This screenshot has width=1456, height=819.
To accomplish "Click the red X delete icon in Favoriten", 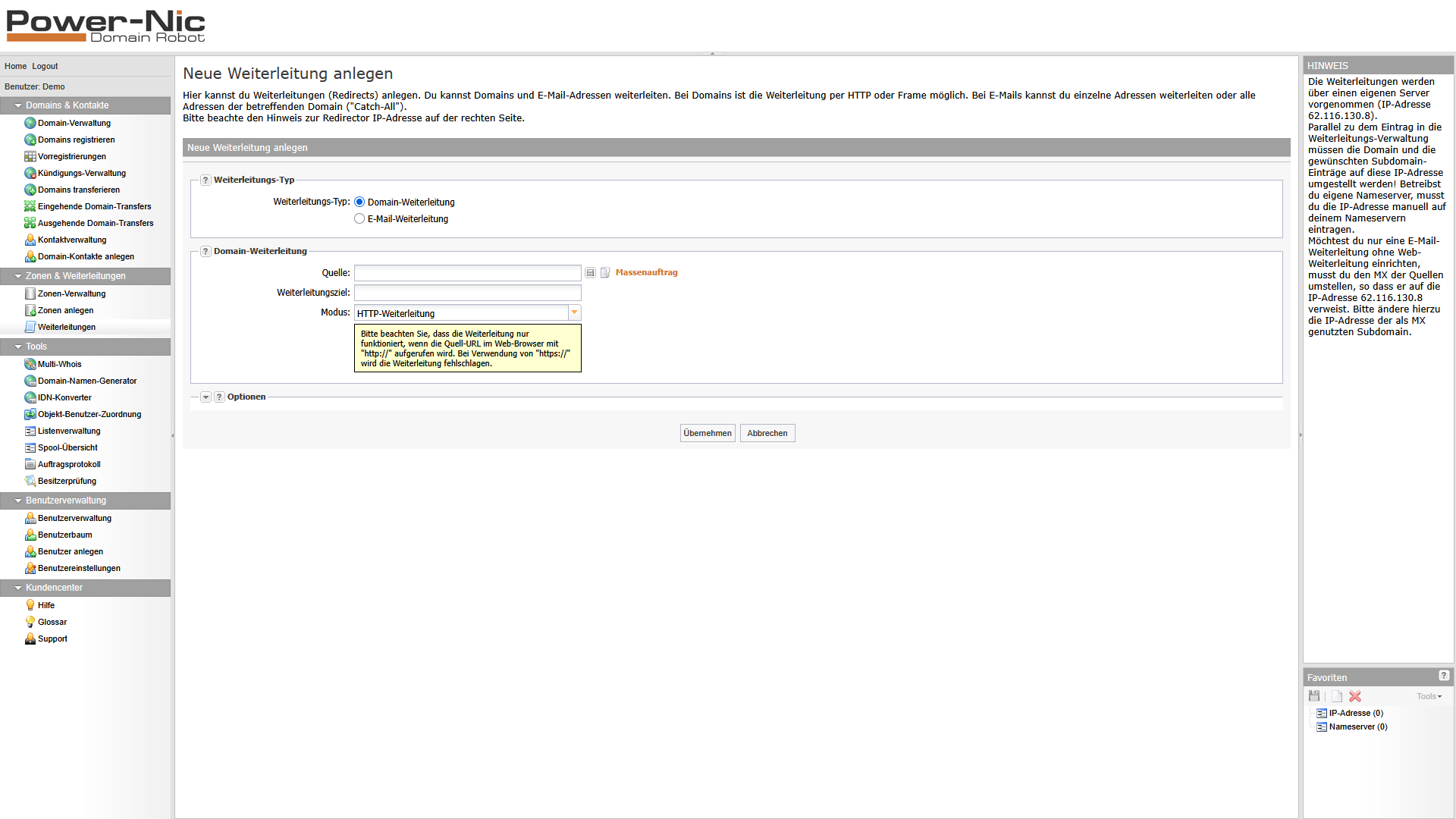I will coord(1355,696).
